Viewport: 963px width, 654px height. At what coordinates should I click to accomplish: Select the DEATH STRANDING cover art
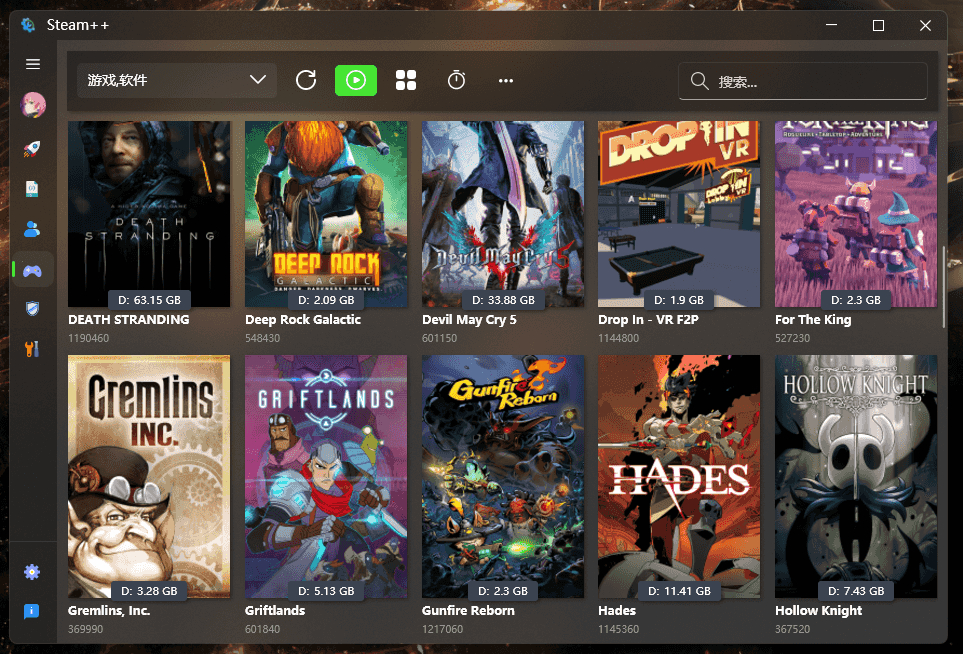[149, 214]
